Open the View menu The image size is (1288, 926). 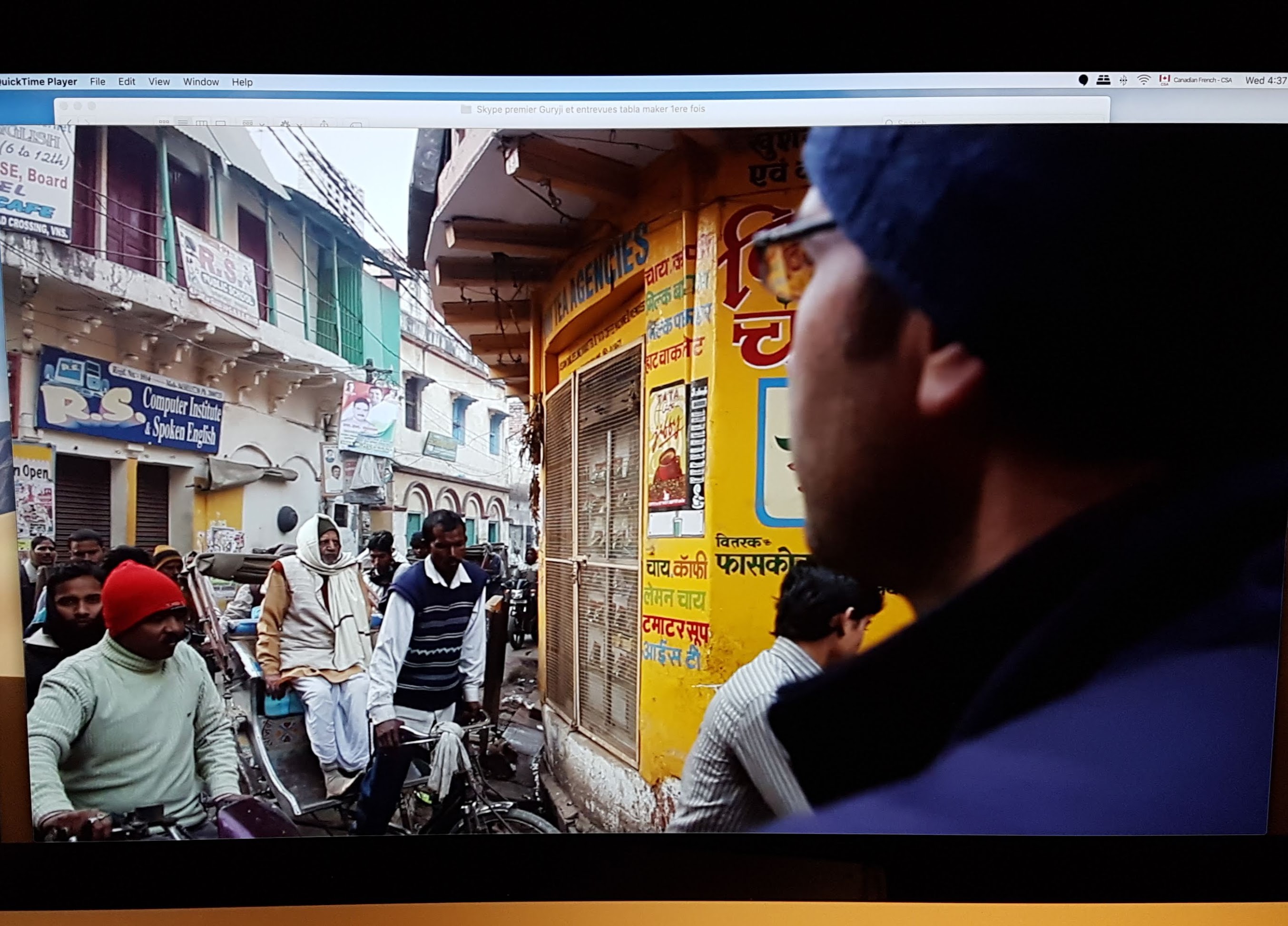(x=159, y=82)
